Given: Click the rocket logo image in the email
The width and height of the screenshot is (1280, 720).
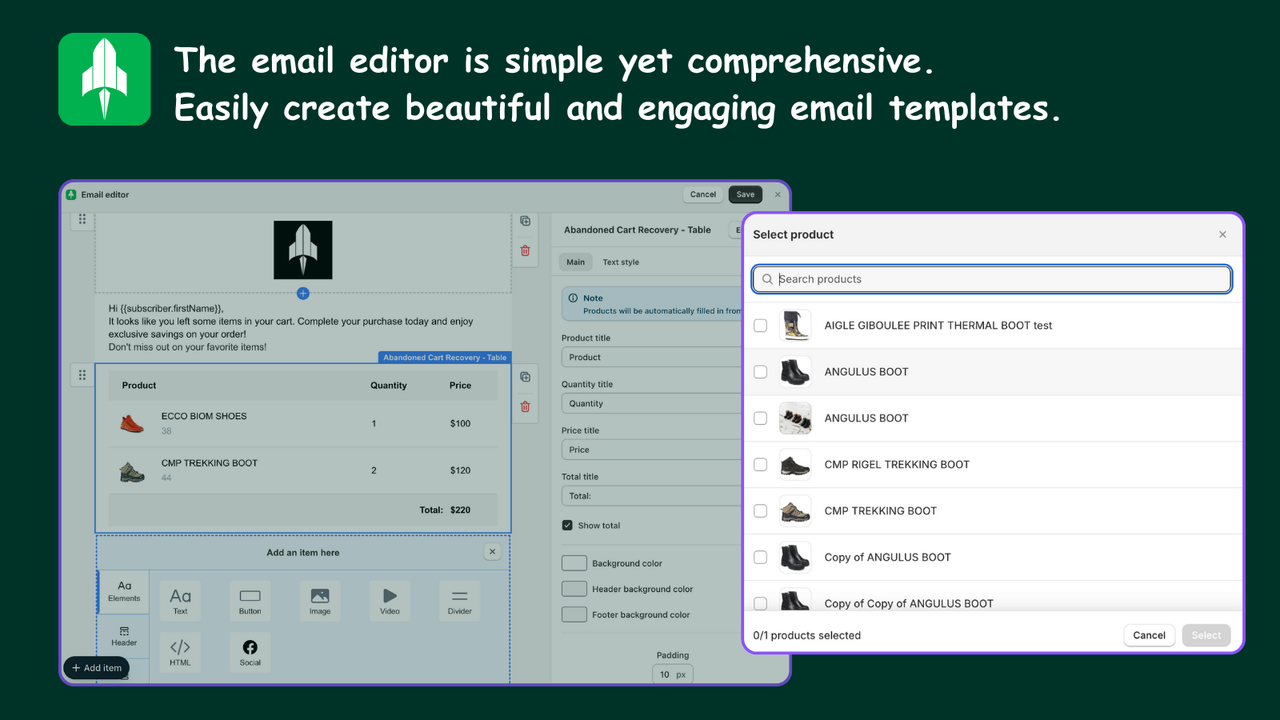Looking at the screenshot, I should (x=303, y=250).
